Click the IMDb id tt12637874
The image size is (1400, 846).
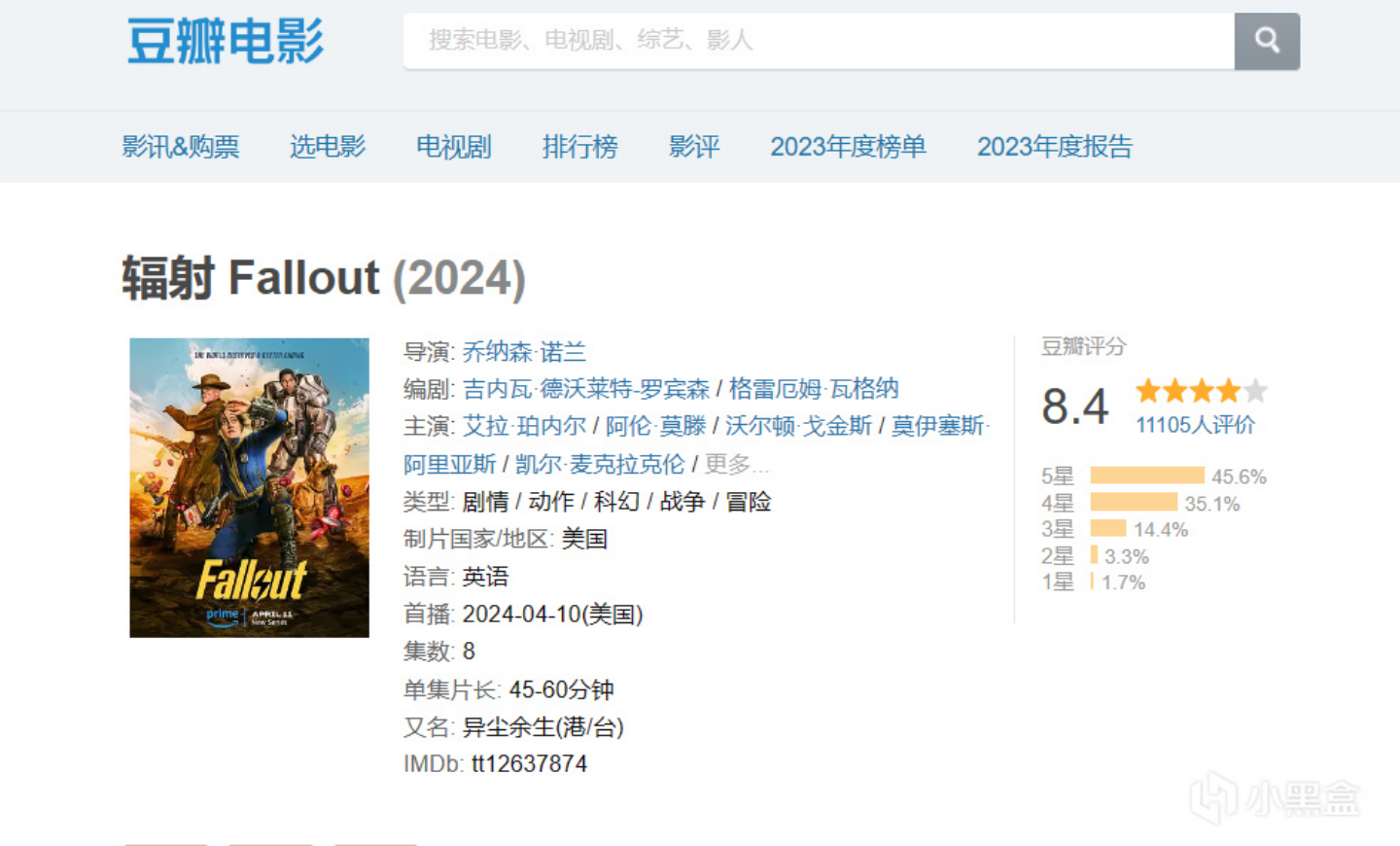point(530,763)
